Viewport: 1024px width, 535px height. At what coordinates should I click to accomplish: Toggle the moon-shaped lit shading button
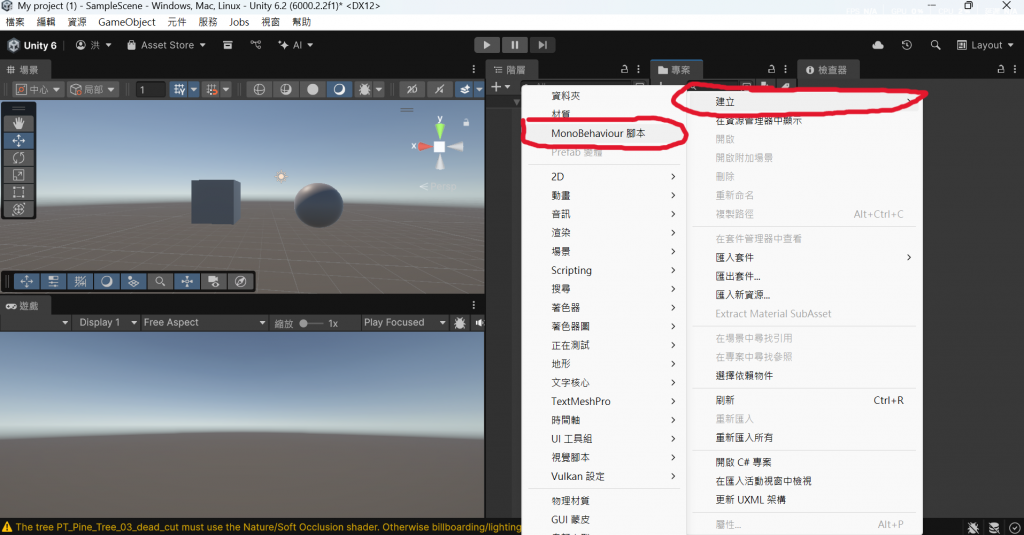pos(339,89)
